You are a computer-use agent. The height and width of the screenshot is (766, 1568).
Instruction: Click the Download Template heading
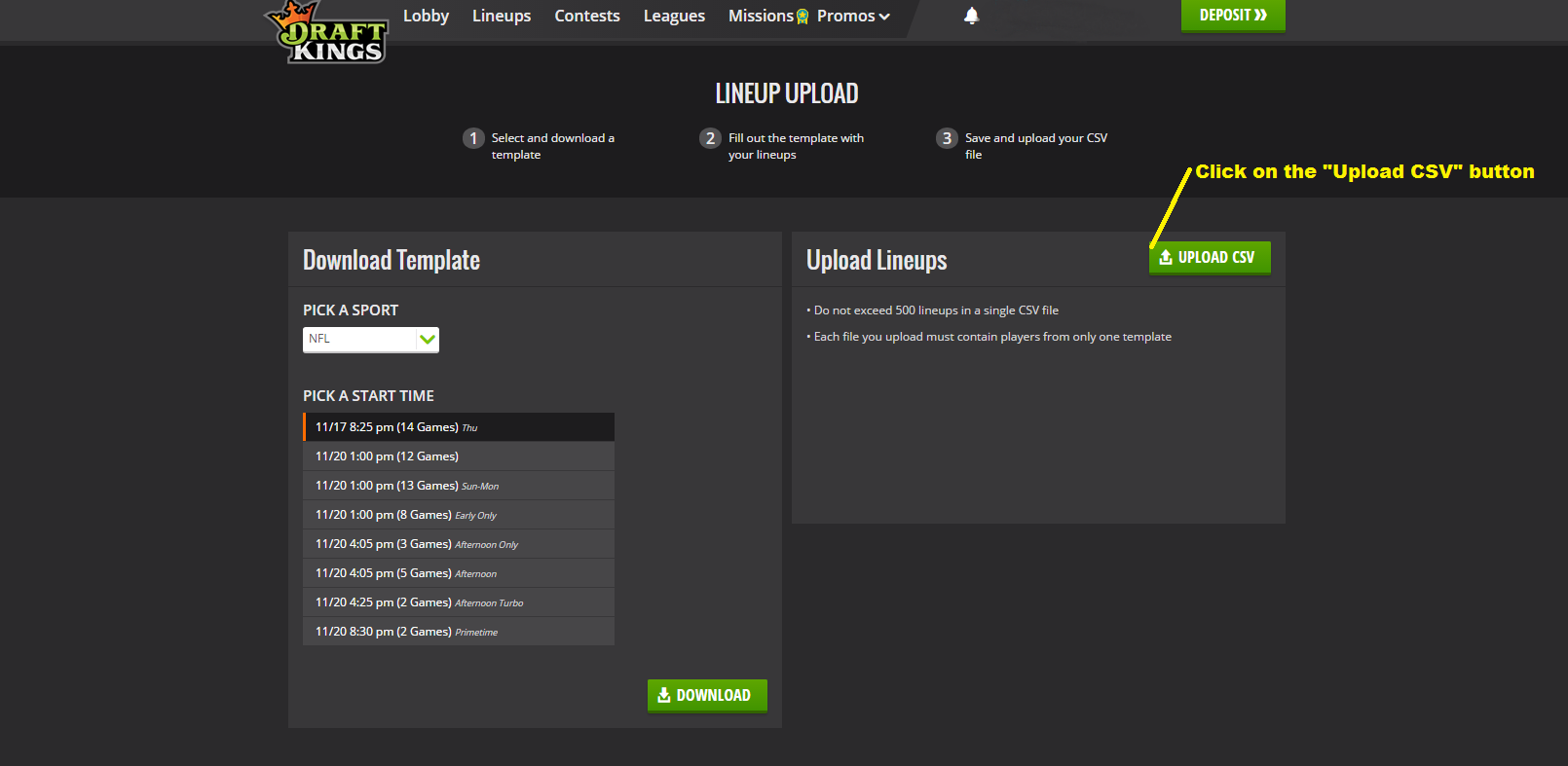[392, 260]
